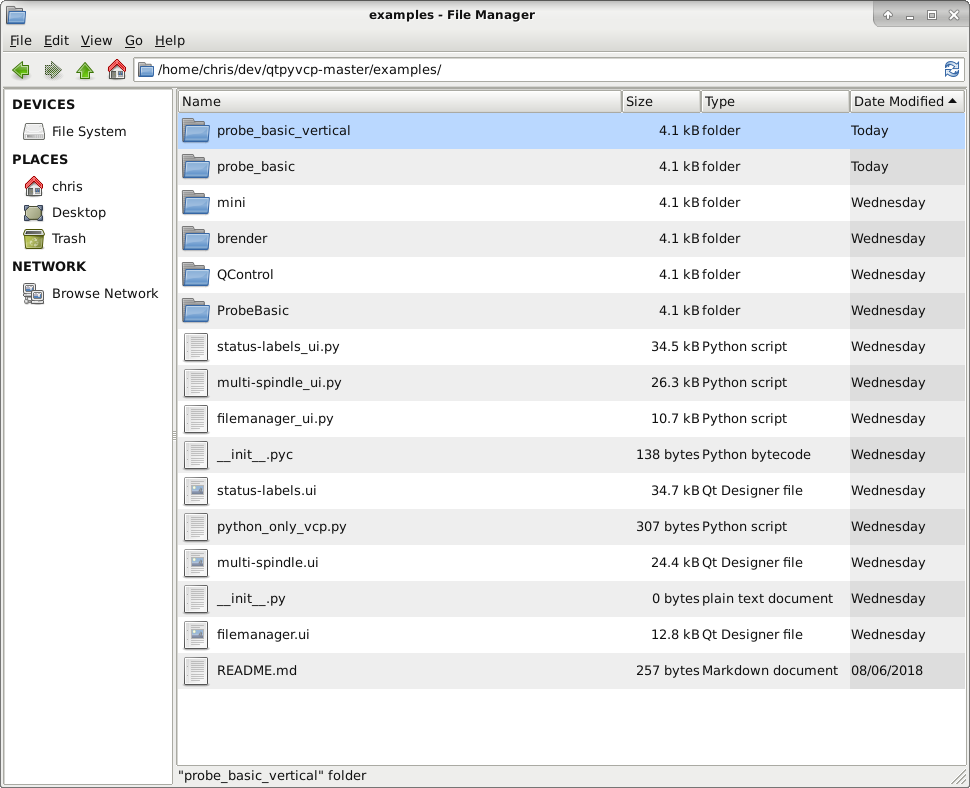Image resolution: width=970 pixels, height=788 pixels.
Task: Click the filemanager_ui.py file icon
Action: pyautogui.click(x=196, y=418)
